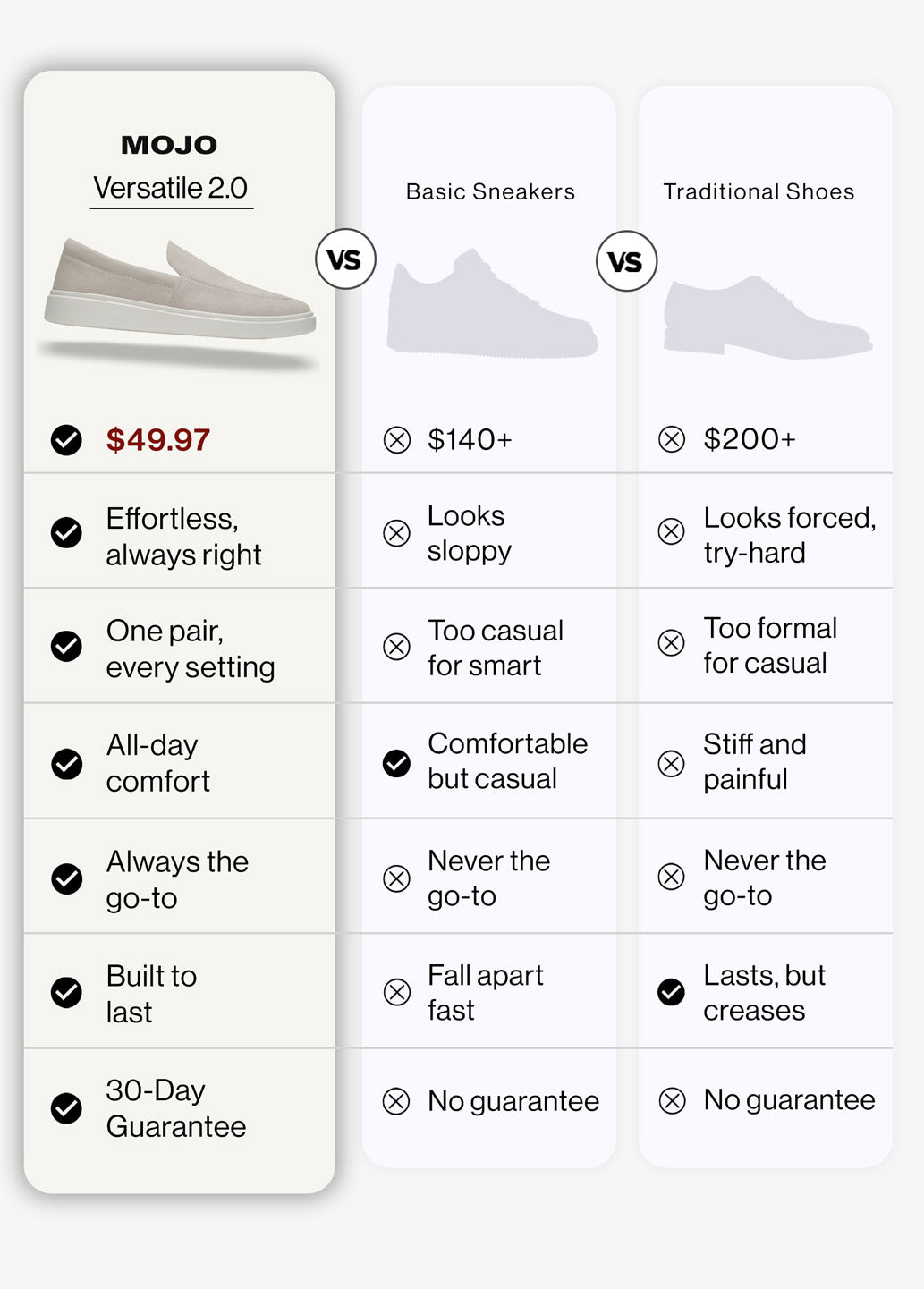This screenshot has width=924, height=1289.
Task: Click the X icon beside Looks sloppy
Action: point(396,533)
